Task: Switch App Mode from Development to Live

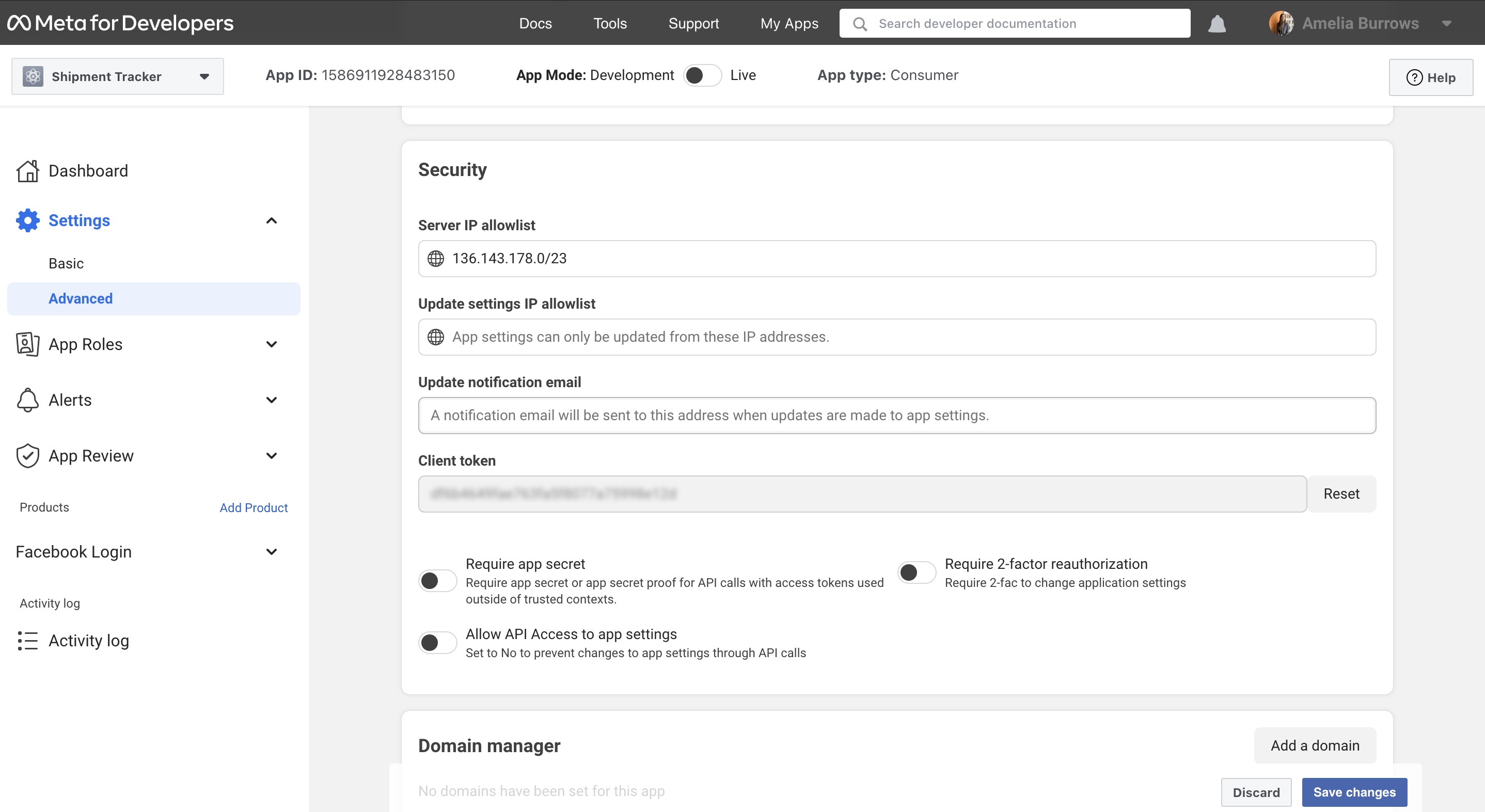Action: pos(703,75)
